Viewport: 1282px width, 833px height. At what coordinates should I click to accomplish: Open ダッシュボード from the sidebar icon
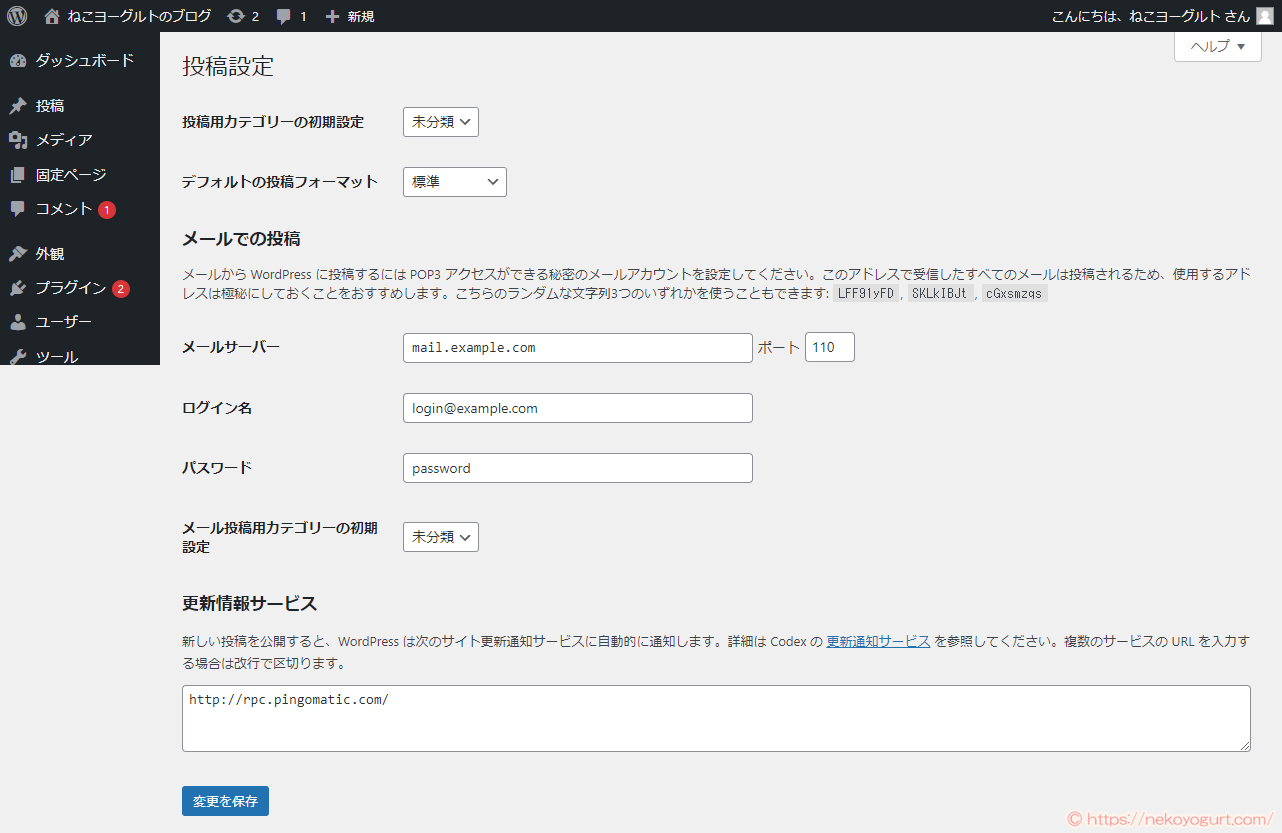tap(17, 60)
